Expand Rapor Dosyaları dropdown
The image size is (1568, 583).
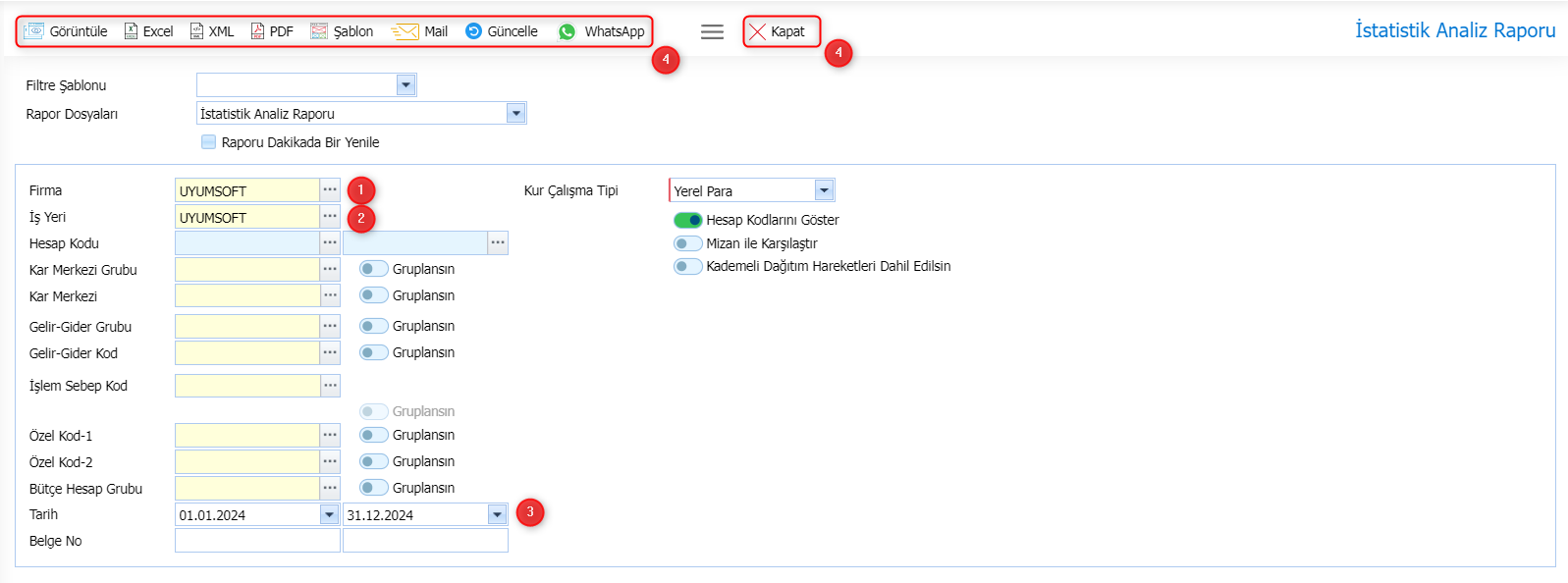515,114
